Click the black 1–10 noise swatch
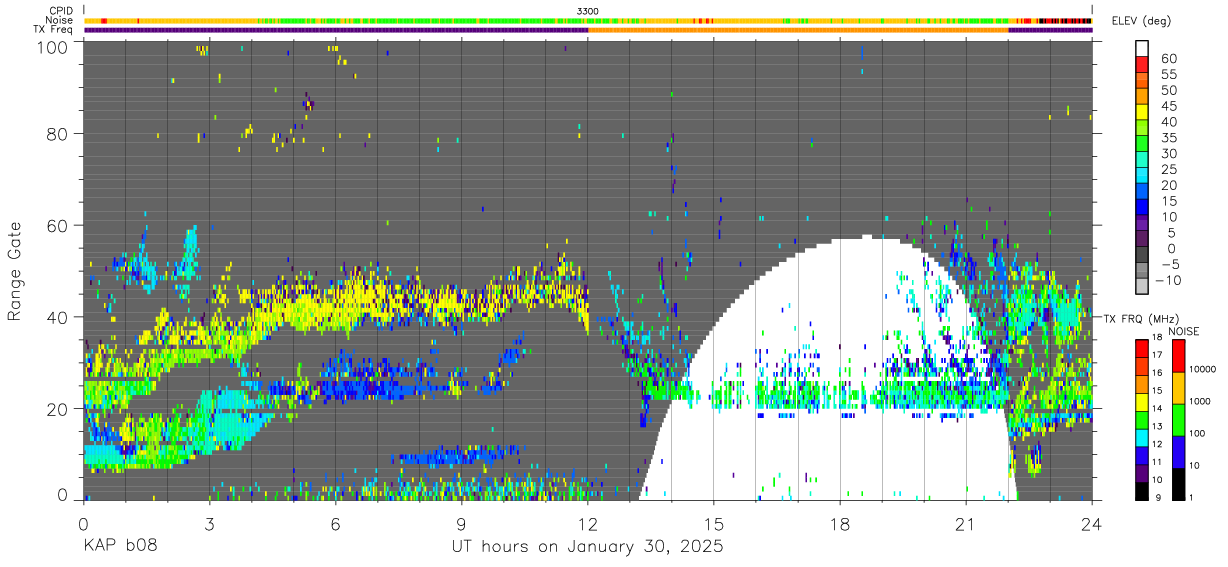This screenshot has width=1228, height=567. pos(1178,482)
